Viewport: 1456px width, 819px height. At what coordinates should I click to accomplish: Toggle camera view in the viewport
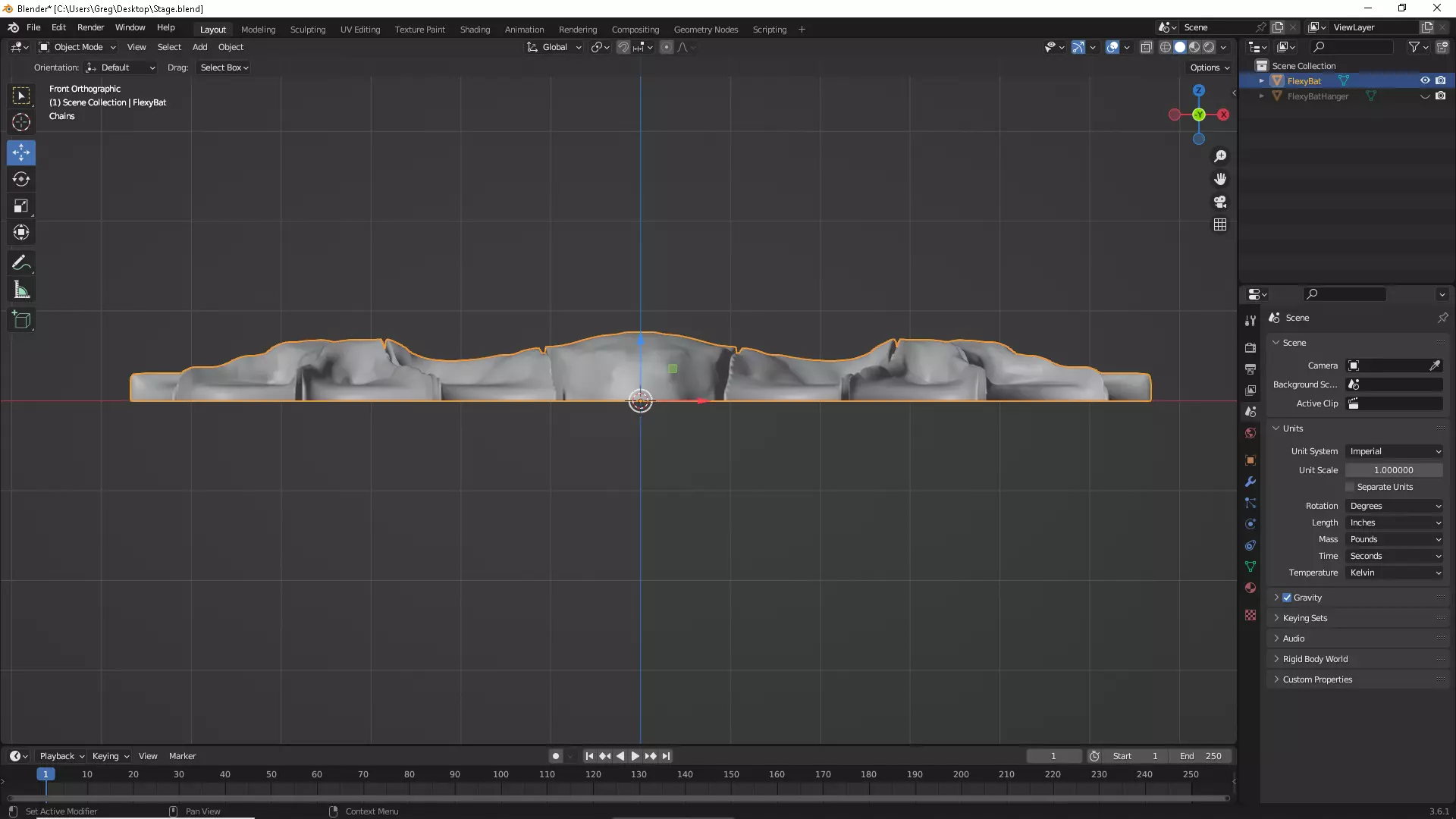click(x=1220, y=202)
